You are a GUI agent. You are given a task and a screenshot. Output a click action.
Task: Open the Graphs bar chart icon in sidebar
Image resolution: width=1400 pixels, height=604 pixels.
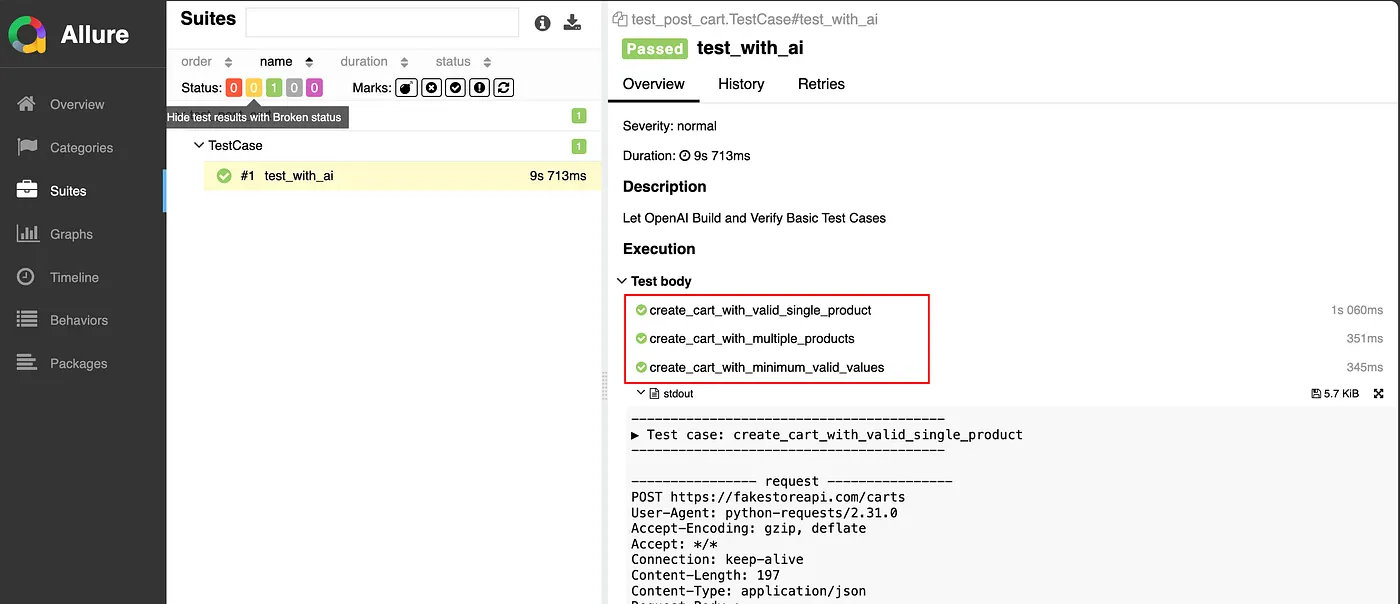(27, 234)
